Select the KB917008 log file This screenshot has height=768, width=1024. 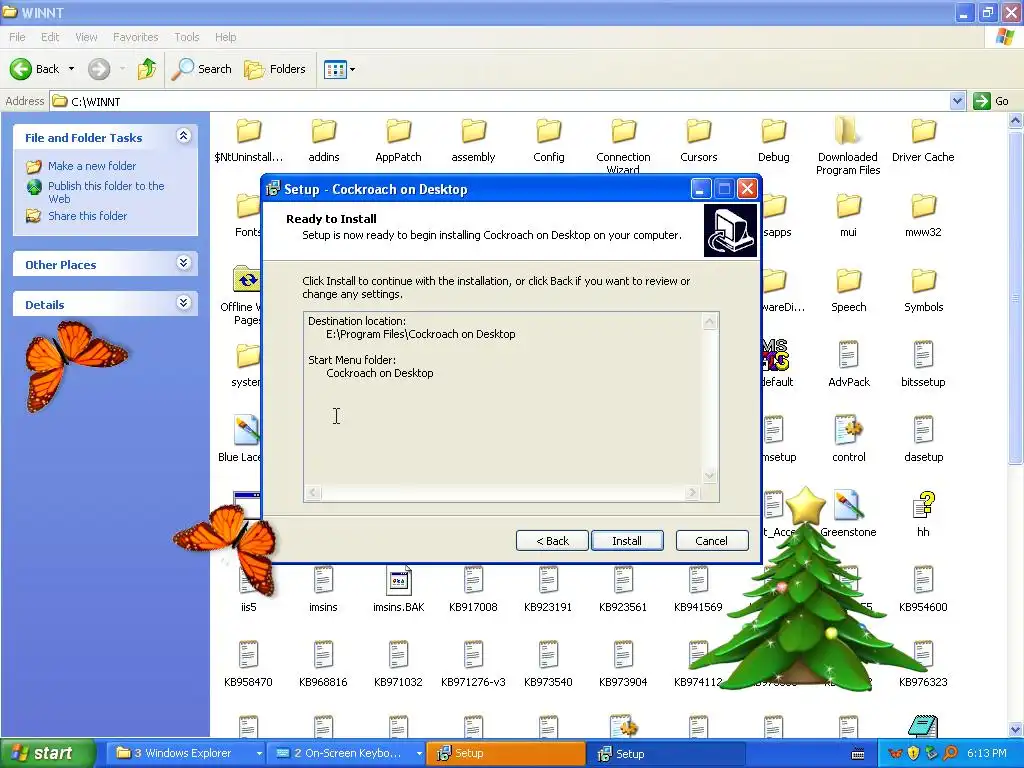(473, 590)
